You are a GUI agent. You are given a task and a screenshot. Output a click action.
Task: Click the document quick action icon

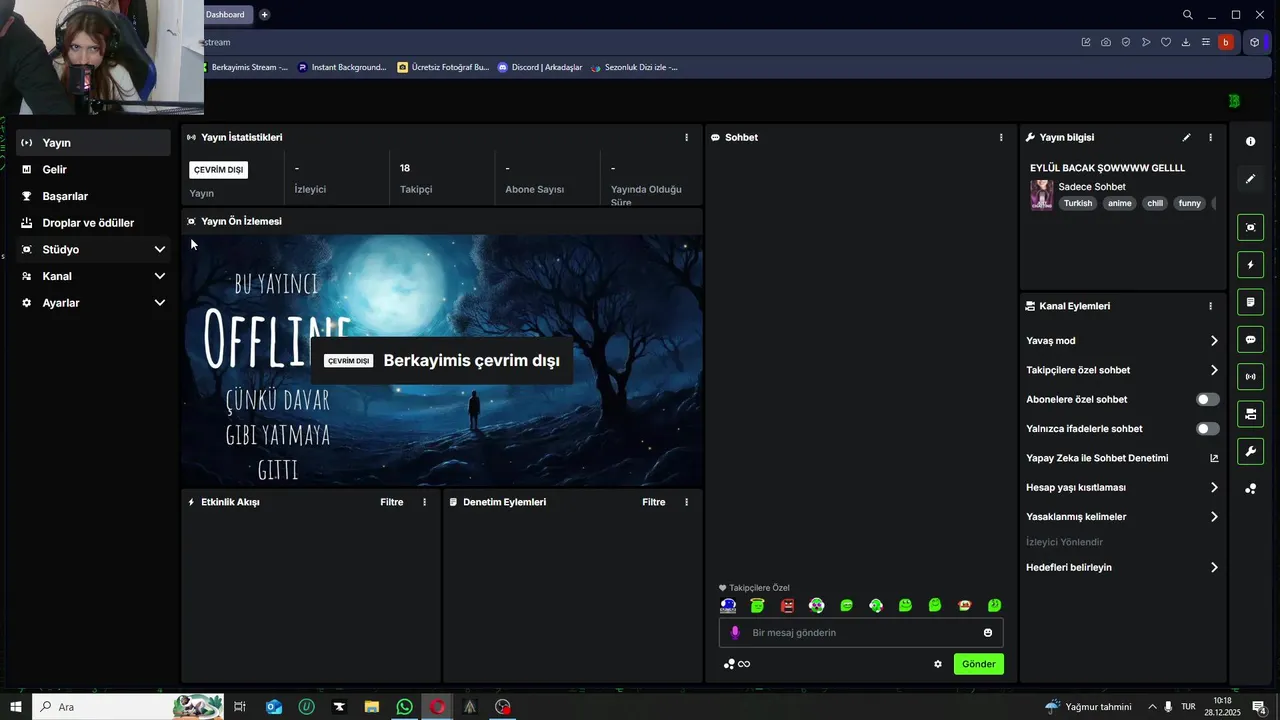(x=1250, y=302)
